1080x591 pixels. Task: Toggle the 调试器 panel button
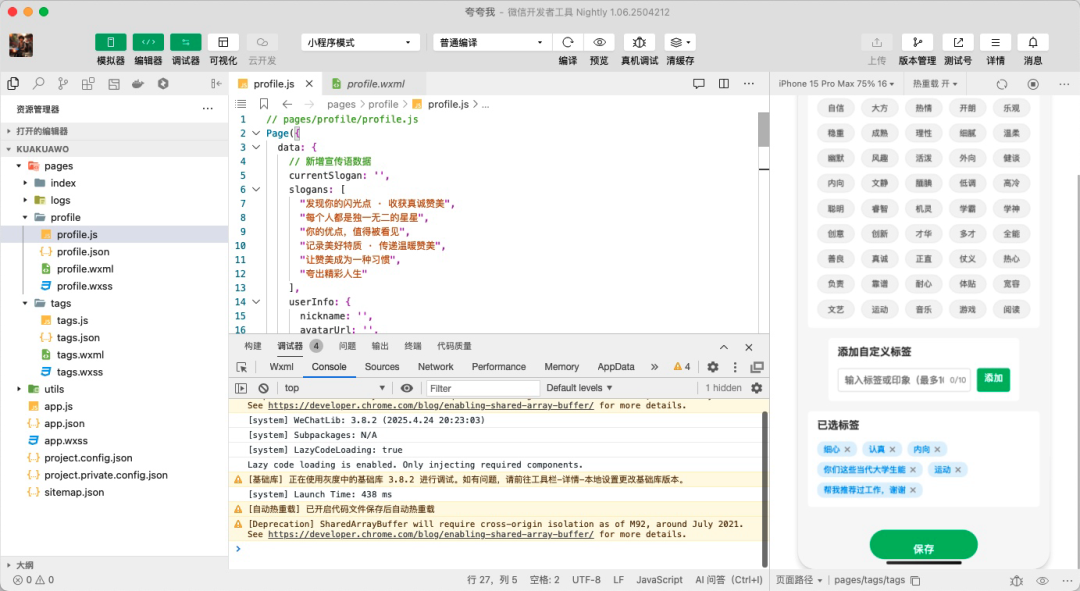coord(185,42)
